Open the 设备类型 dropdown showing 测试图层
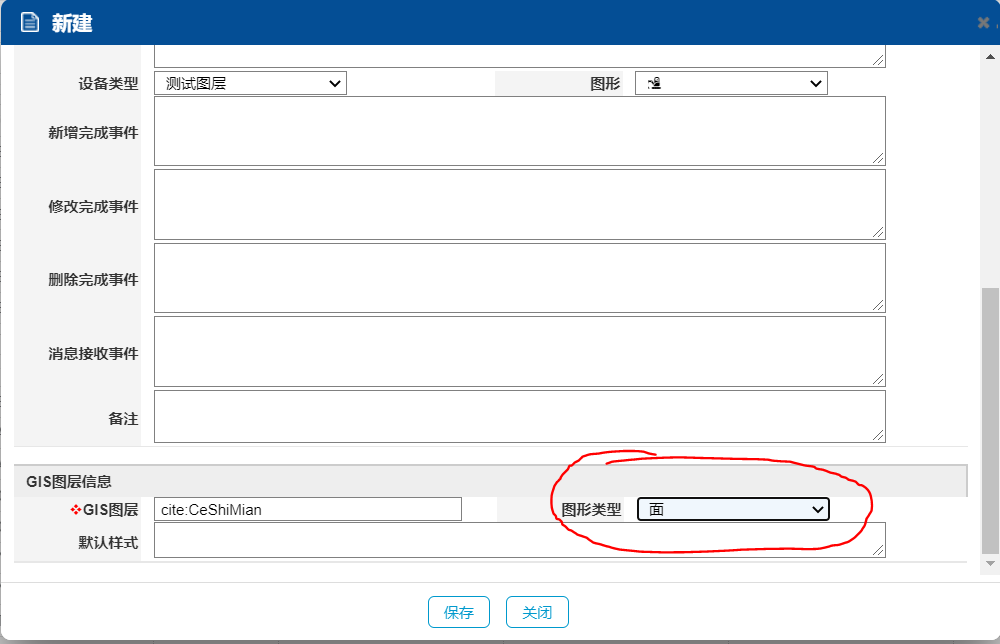The height and width of the screenshot is (644, 1000). [x=250, y=84]
